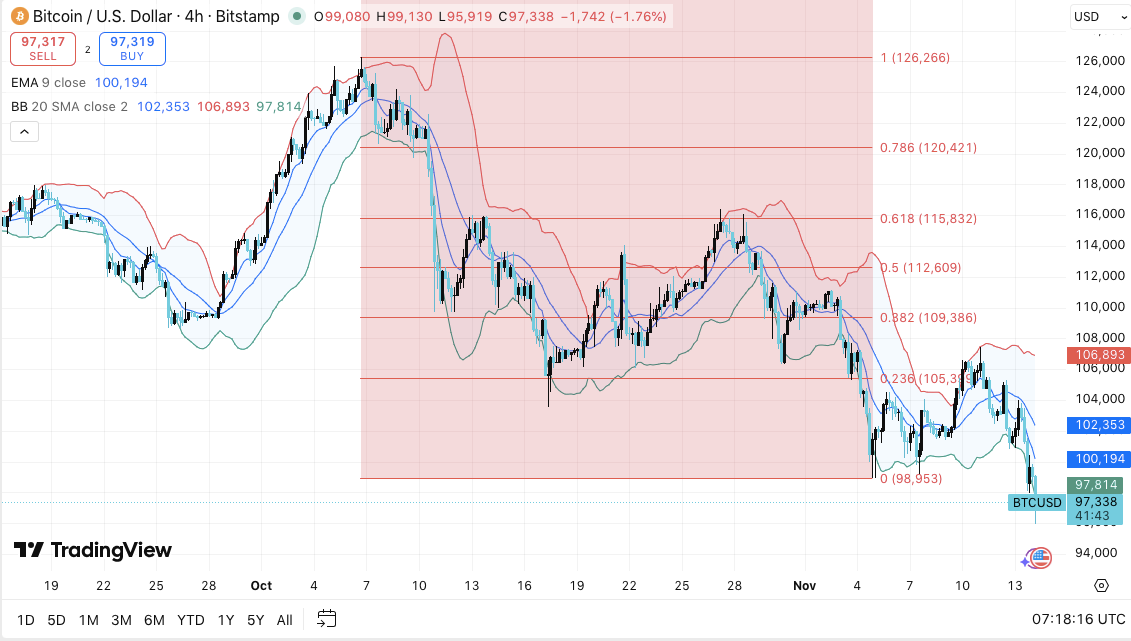The width and height of the screenshot is (1131, 641).
Task: Click the green market status dot
Action: coord(296,17)
